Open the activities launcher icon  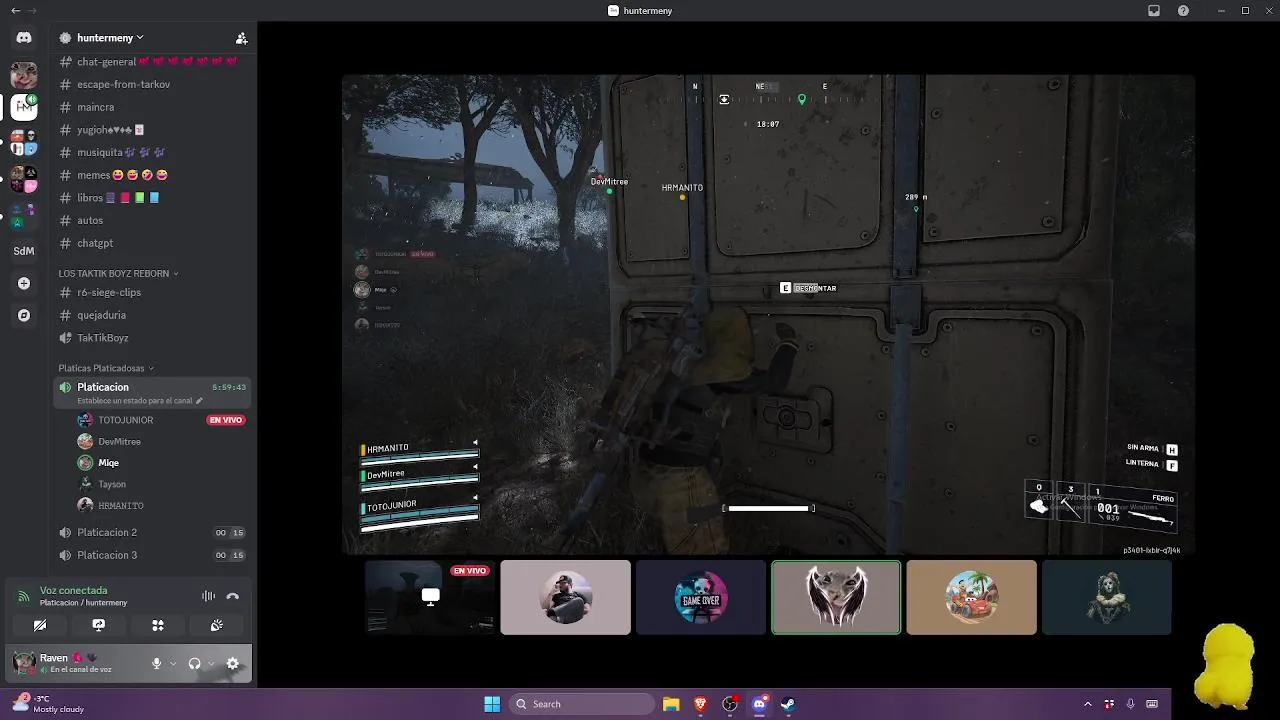point(158,625)
